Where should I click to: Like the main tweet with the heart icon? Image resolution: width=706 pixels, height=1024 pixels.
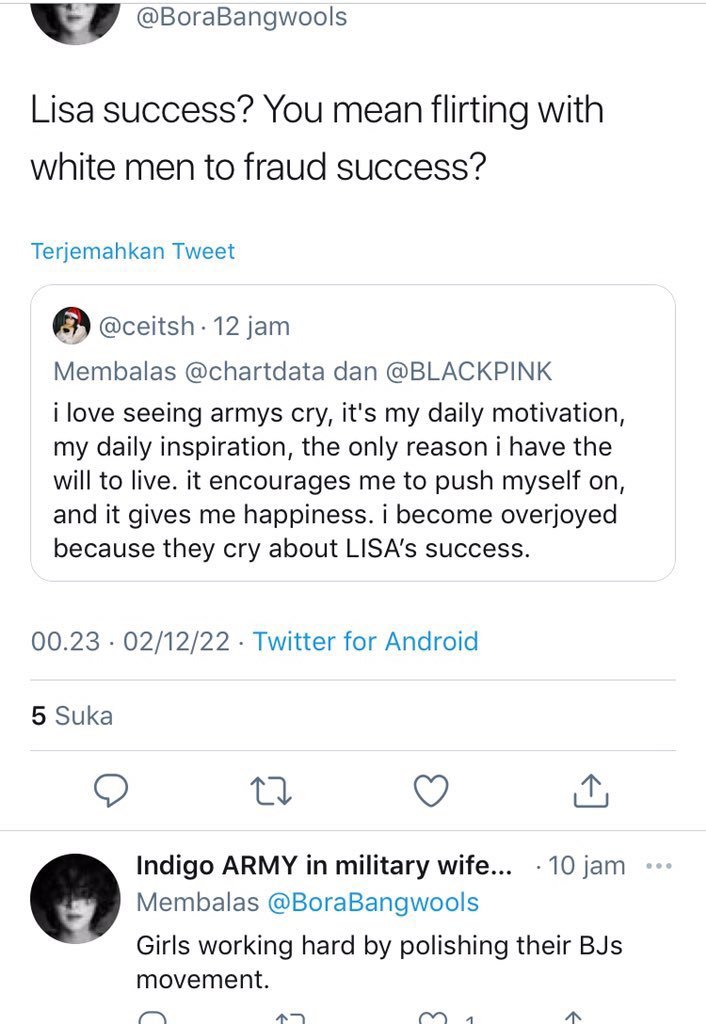(x=431, y=792)
